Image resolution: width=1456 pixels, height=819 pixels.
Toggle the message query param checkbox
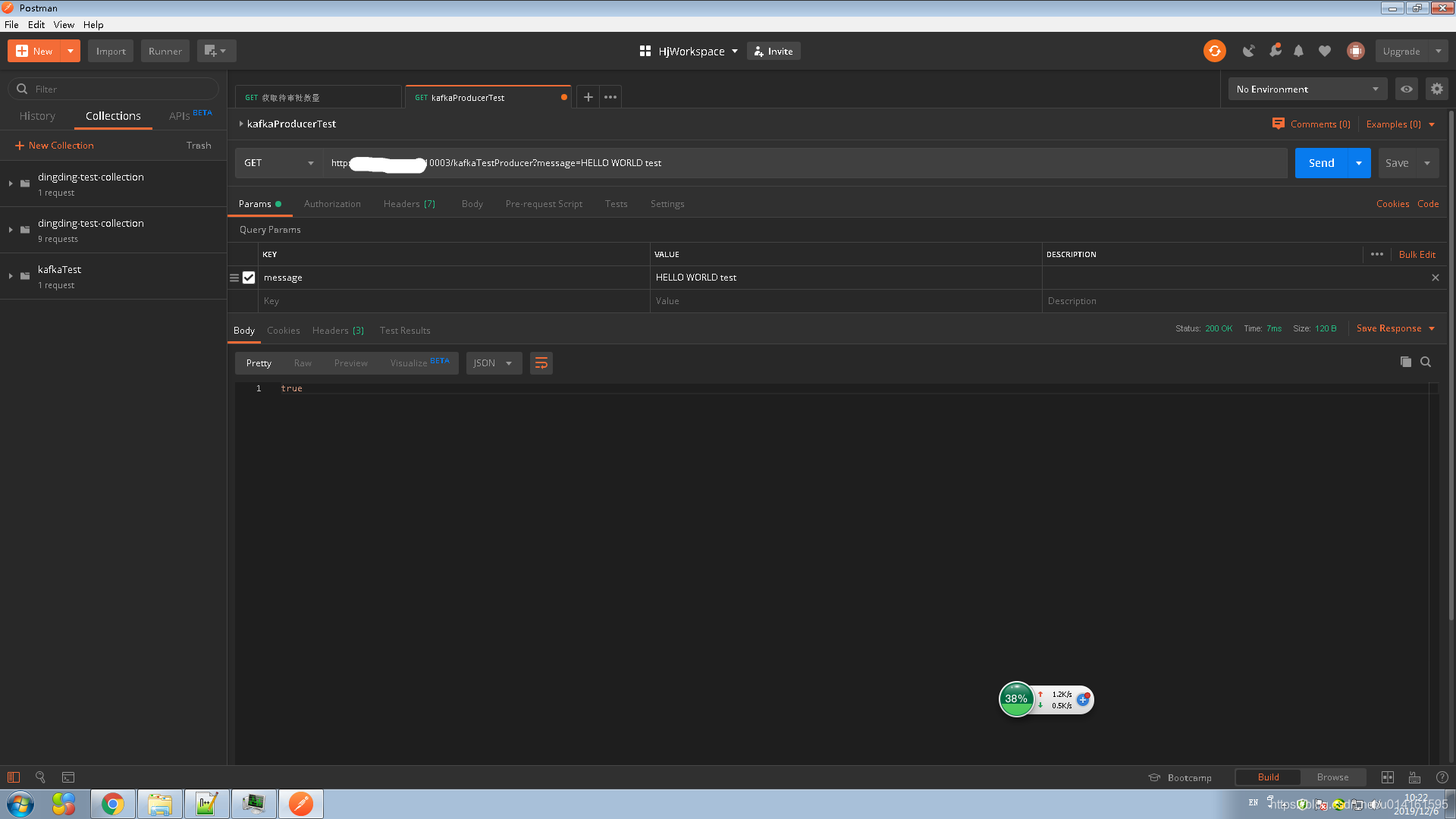[249, 277]
